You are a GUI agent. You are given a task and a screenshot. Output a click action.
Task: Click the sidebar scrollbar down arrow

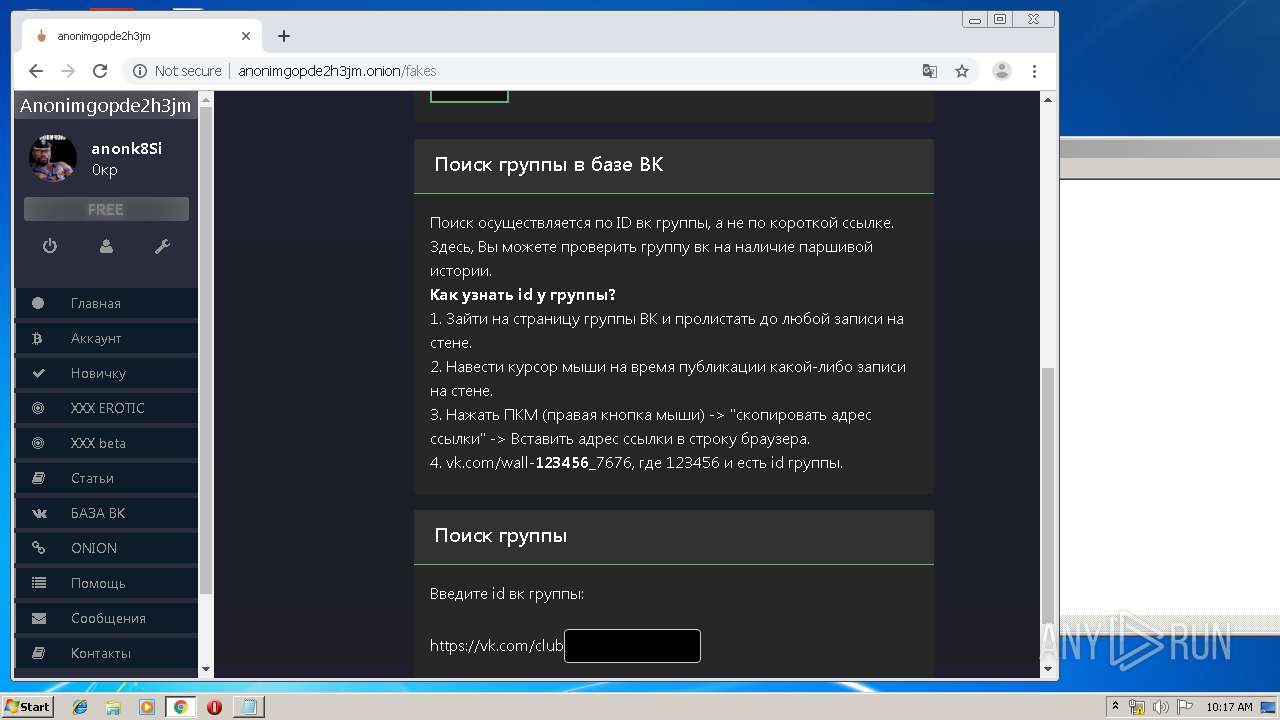(x=206, y=669)
